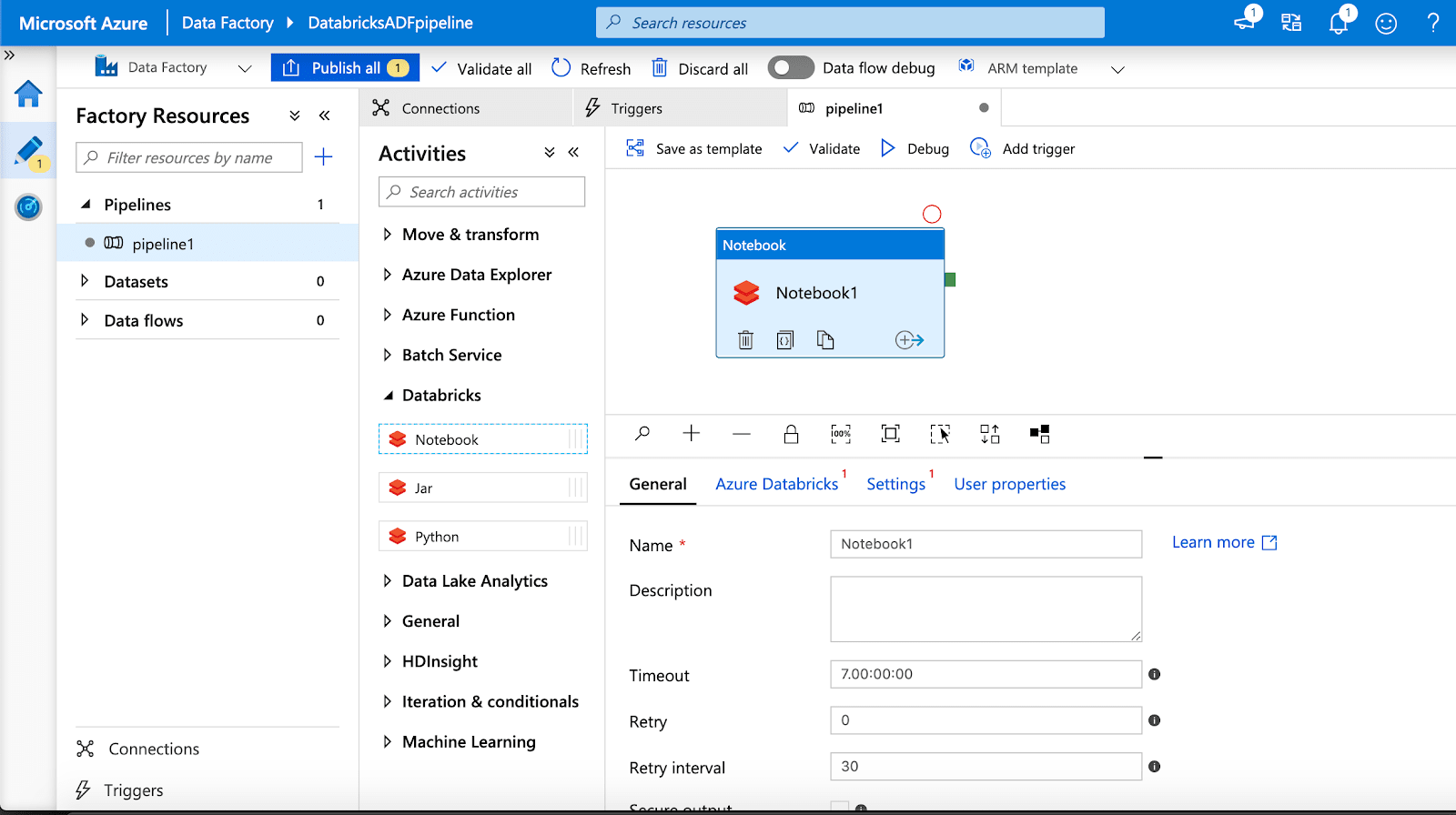The width and height of the screenshot is (1456, 815).
Task: Toggle Data flow debug switch
Action: 790,68
